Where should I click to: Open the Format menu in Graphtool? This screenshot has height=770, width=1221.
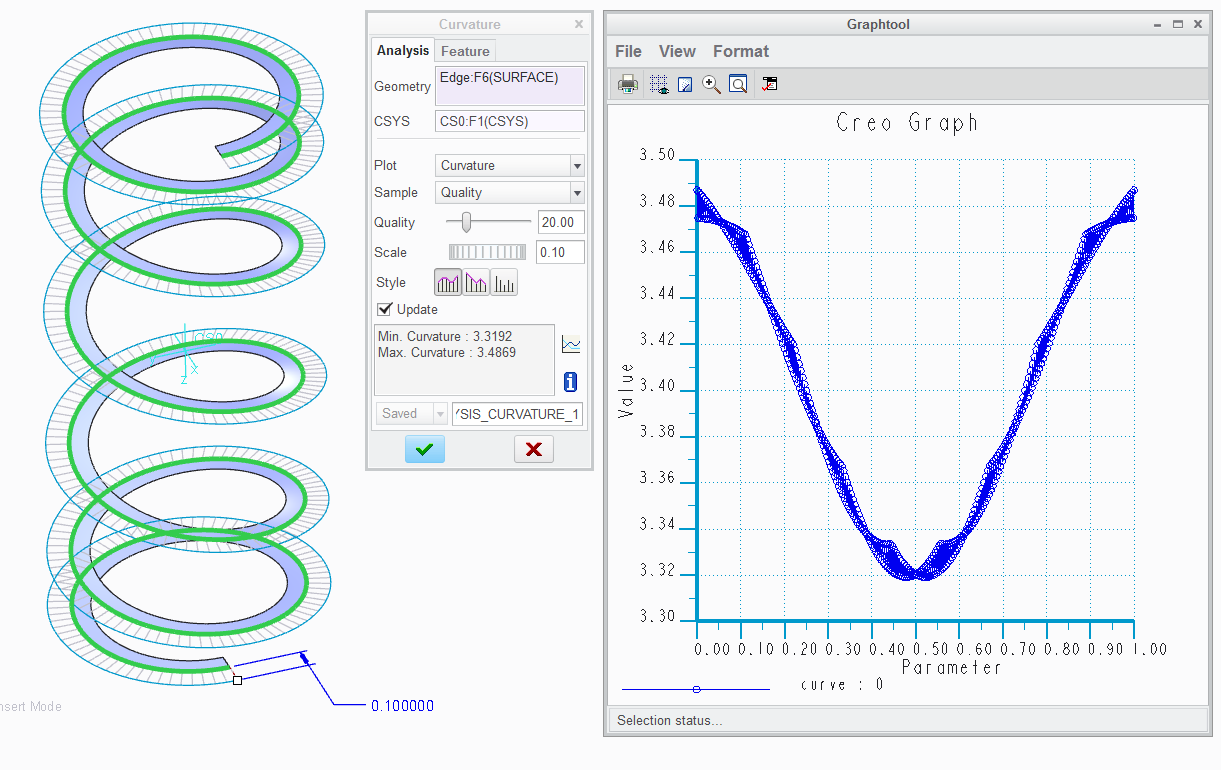coord(741,51)
